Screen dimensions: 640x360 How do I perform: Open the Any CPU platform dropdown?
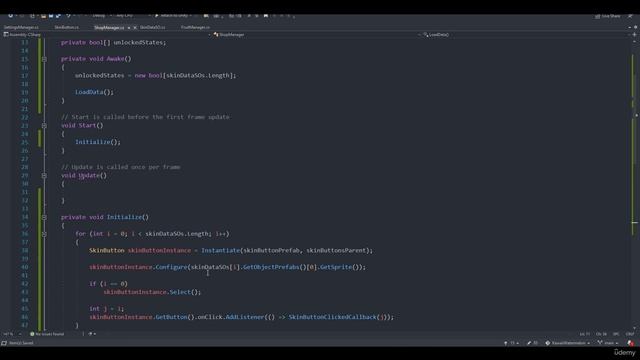[133, 16]
